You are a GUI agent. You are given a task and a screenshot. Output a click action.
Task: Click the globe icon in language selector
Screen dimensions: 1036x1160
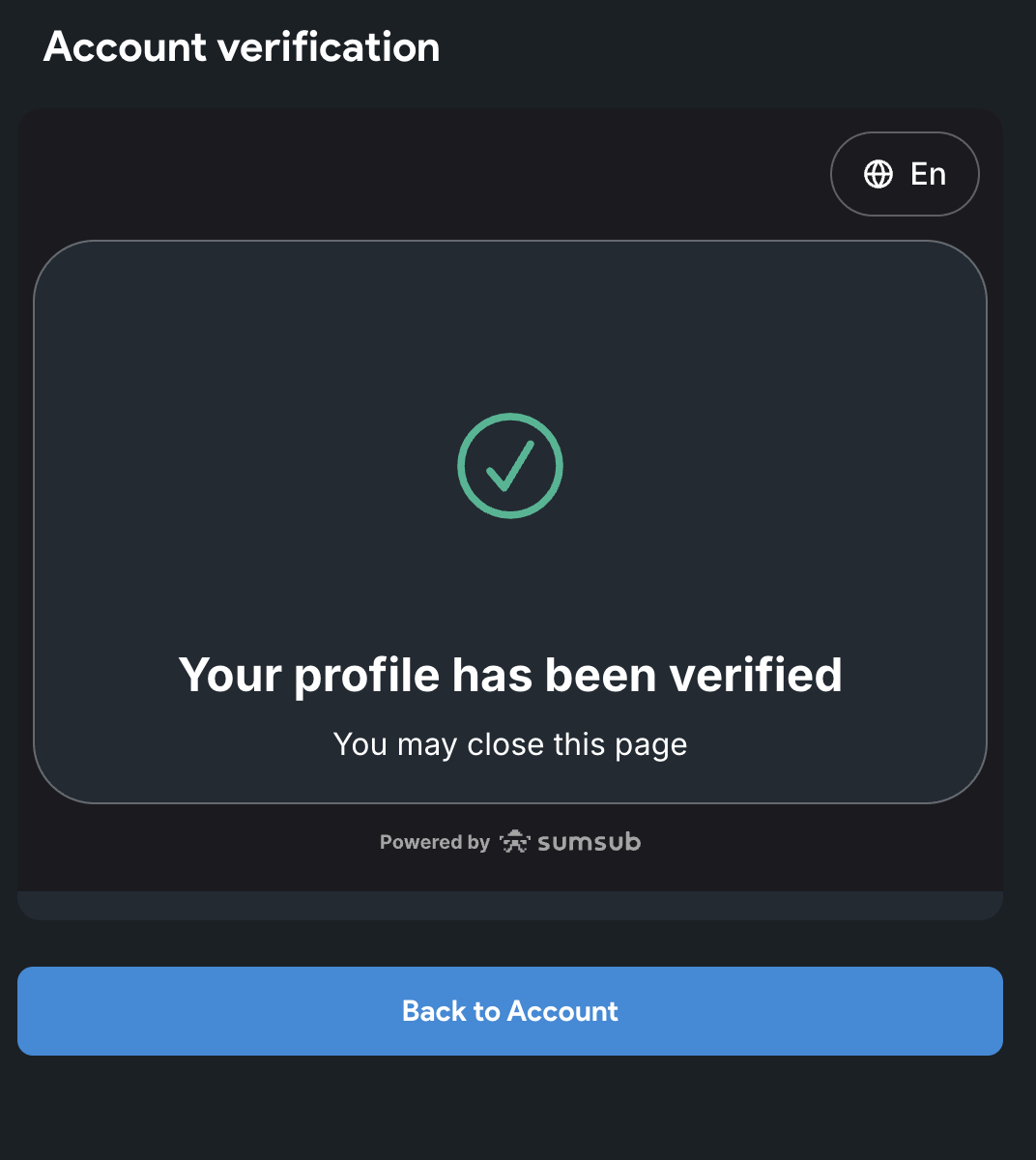point(878,174)
